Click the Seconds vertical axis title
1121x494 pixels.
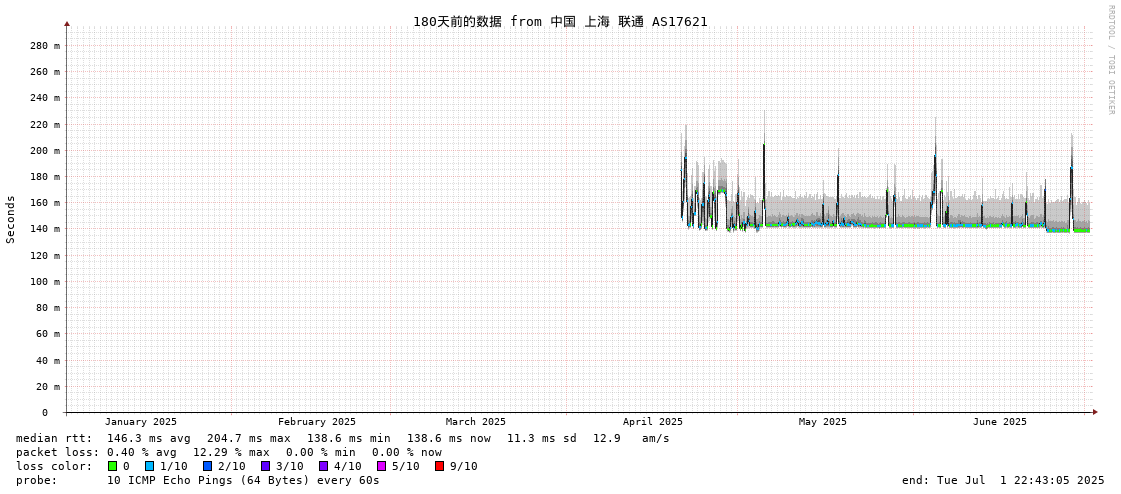tap(11, 219)
